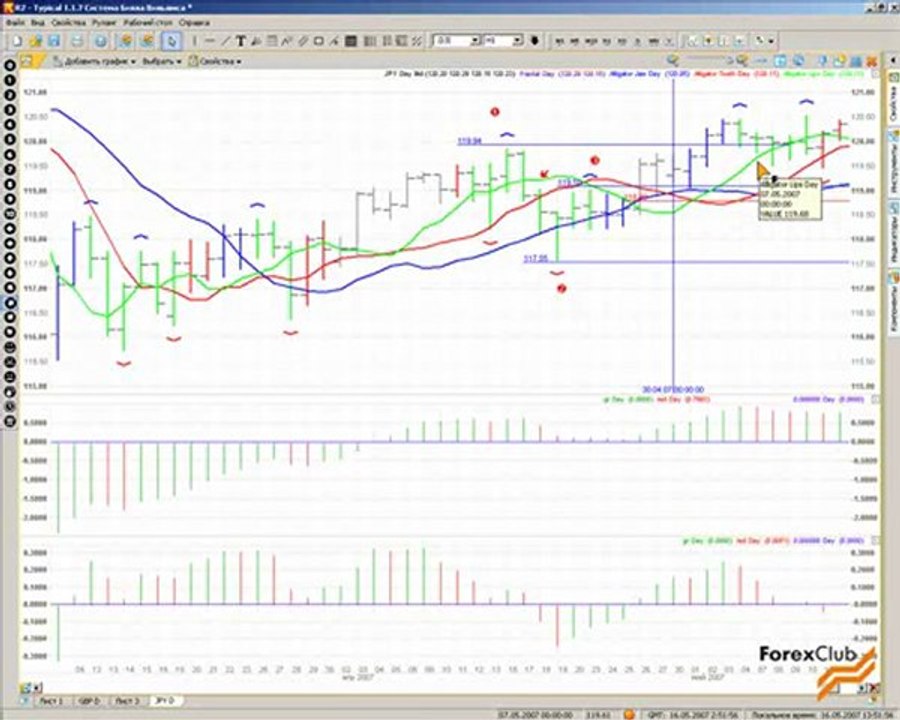Click the zoom-out magnifier icon

[x=672, y=60]
